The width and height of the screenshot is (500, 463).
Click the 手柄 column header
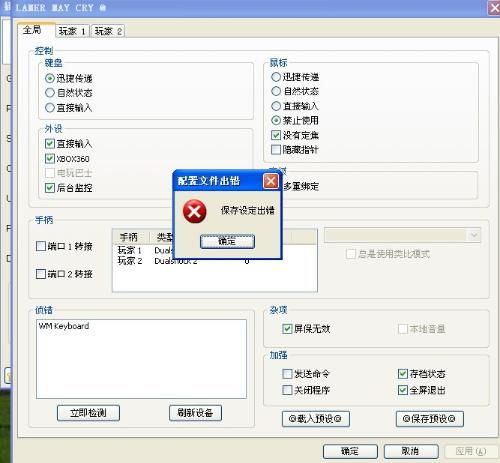(x=131, y=237)
